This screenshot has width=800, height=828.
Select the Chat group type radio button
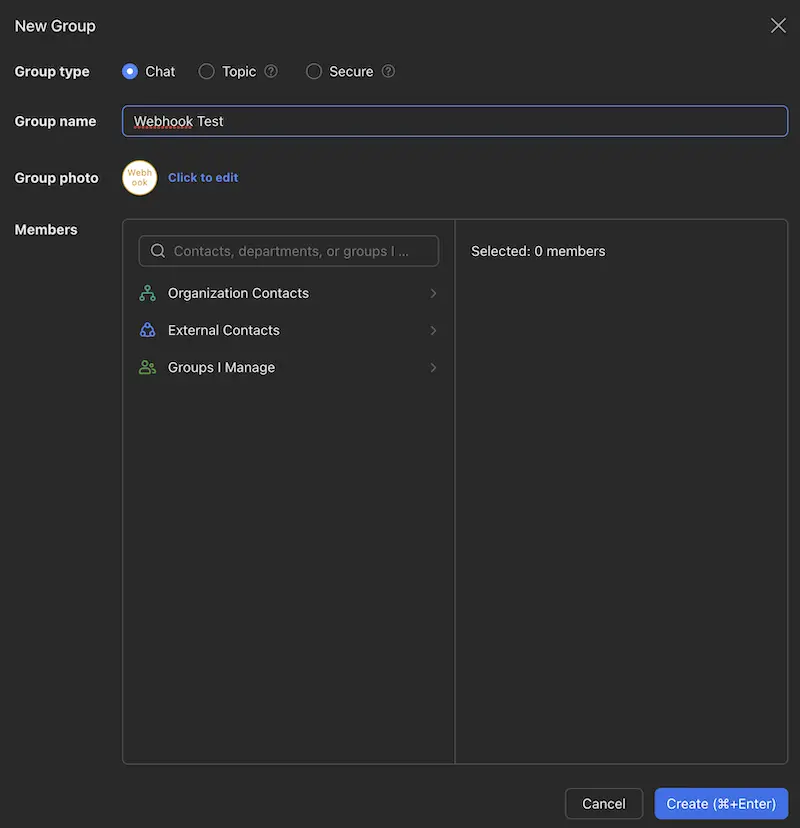[130, 71]
